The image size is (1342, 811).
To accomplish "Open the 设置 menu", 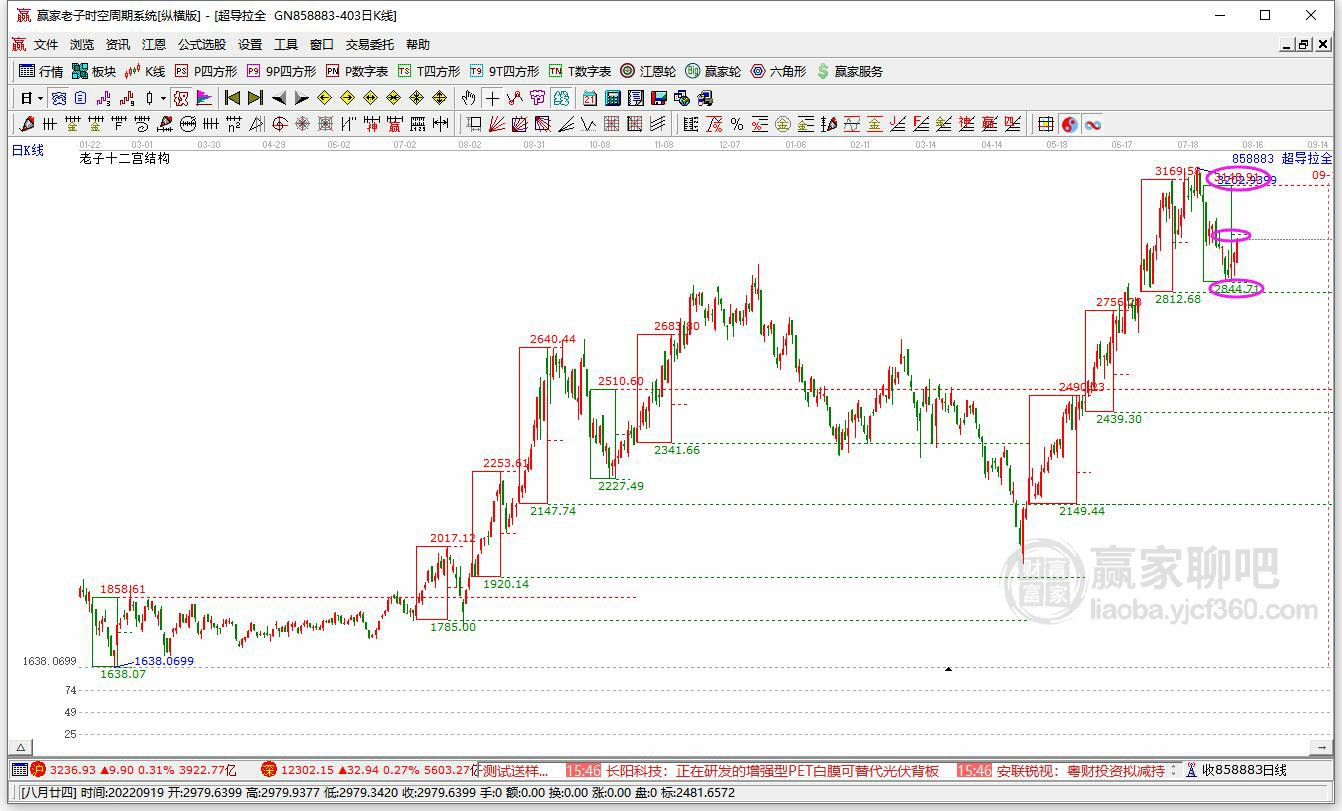I will click(250, 44).
